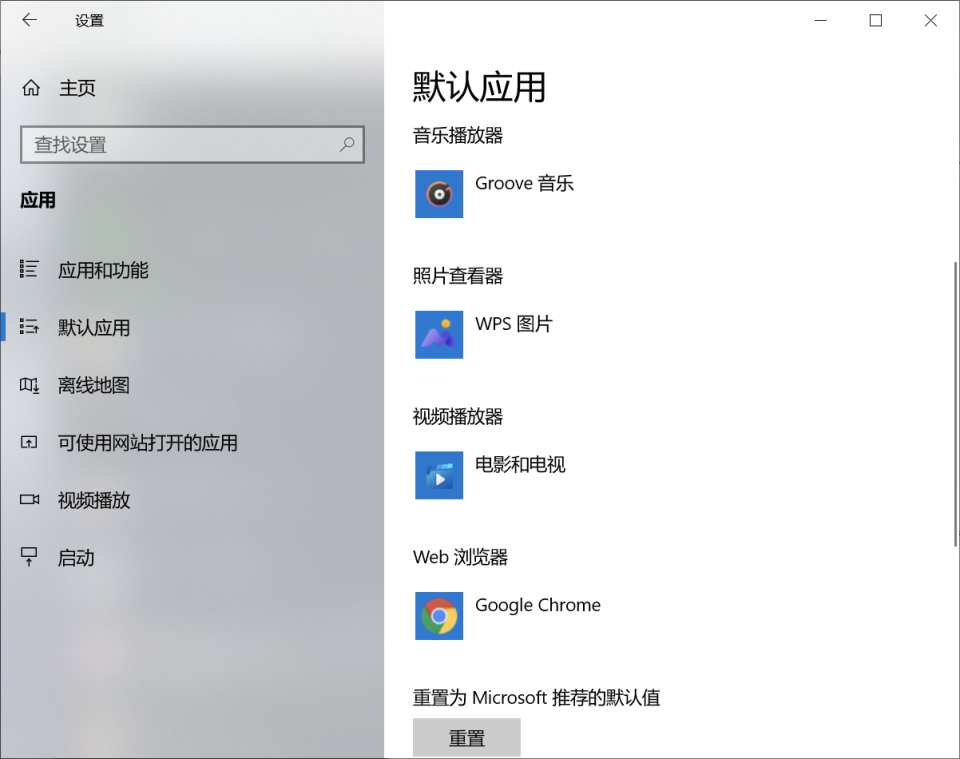Click the 应用 section heading in sidebar
This screenshot has width=960, height=759.
coord(38,200)
